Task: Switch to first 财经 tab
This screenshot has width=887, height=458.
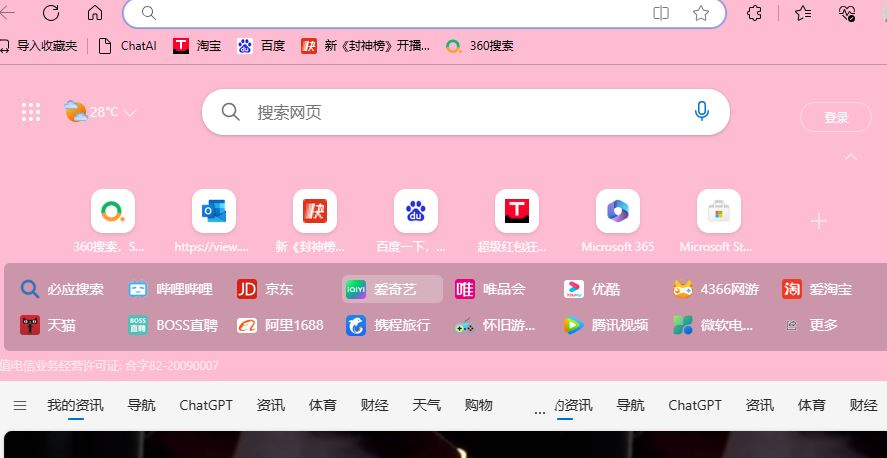Action: 374,405
